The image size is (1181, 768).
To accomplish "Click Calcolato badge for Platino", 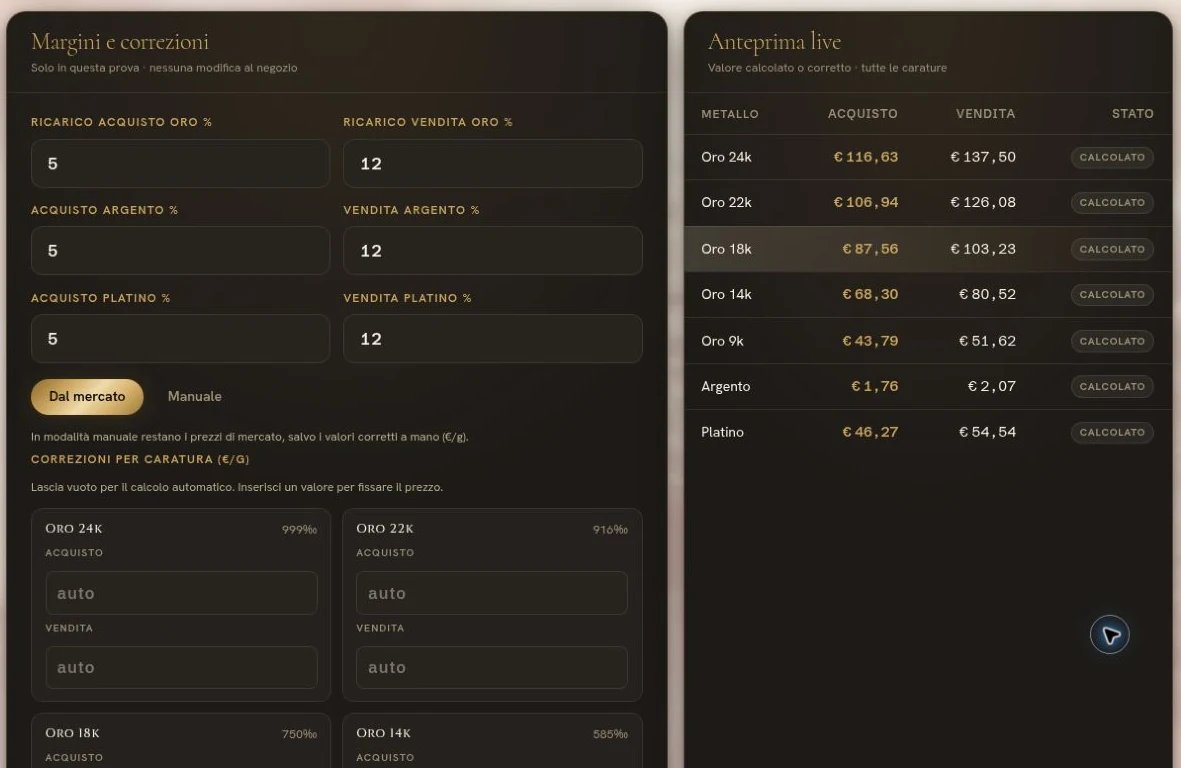I will pyautogui.click(x=1112, y=432).
